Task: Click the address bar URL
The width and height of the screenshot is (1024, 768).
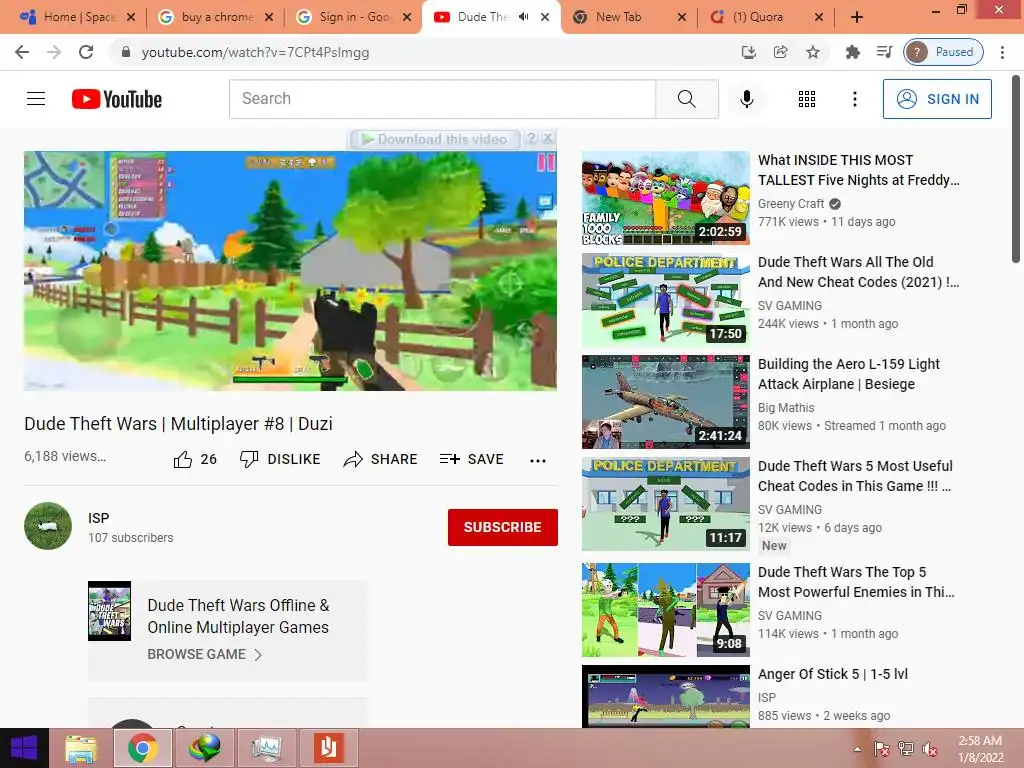Action: point(255,52)
